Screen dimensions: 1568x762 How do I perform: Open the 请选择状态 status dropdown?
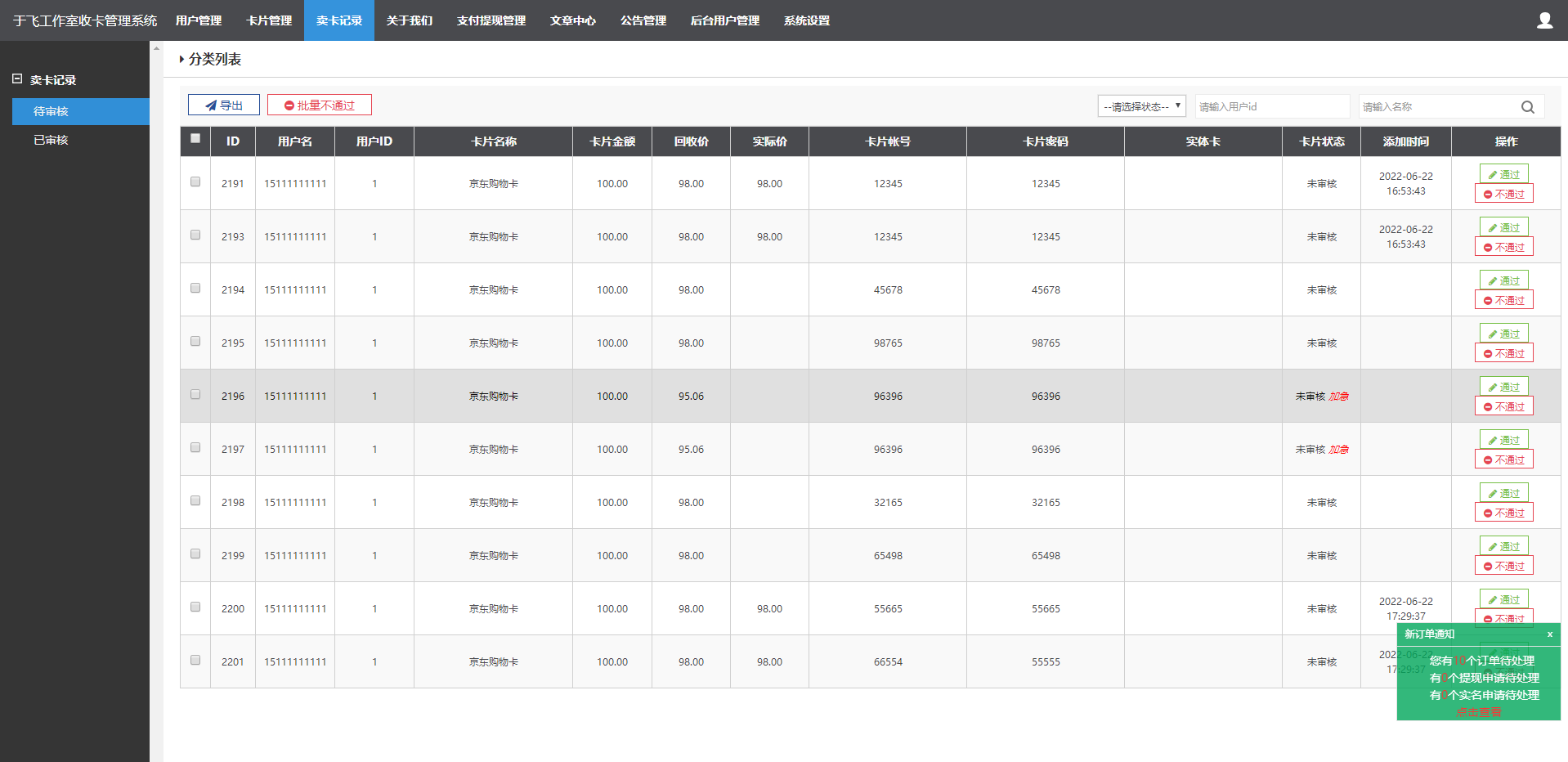click(x=1141, y=106)
